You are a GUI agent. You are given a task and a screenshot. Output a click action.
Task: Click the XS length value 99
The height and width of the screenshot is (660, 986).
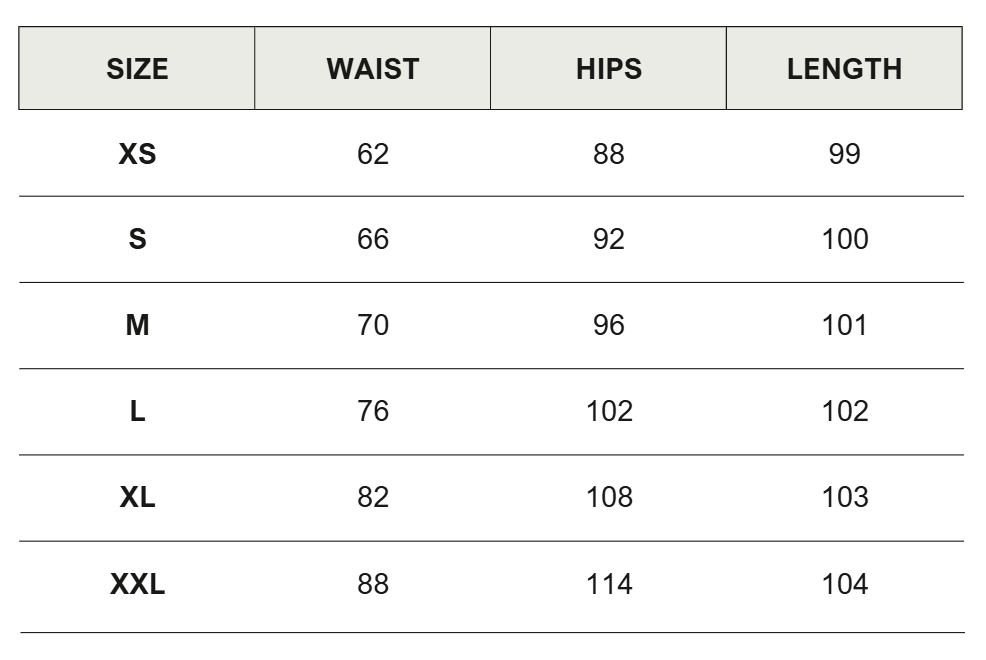coord(844,154)
